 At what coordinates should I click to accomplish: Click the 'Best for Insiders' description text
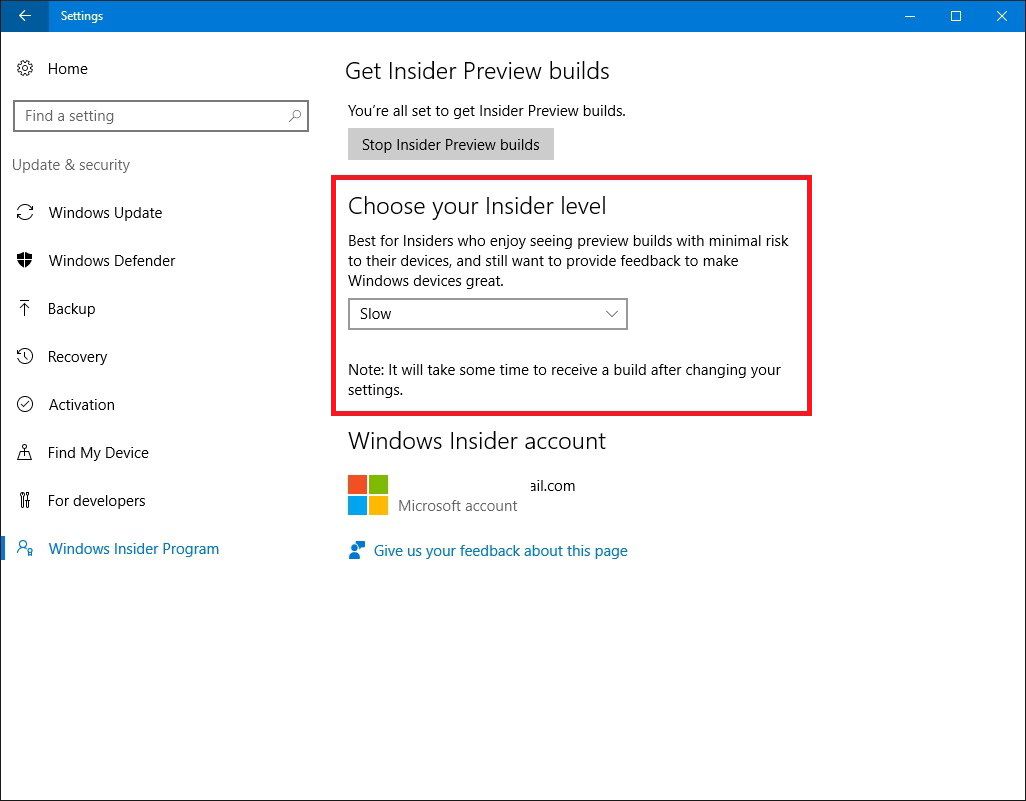pyautogui.click(x=568, y=261)
